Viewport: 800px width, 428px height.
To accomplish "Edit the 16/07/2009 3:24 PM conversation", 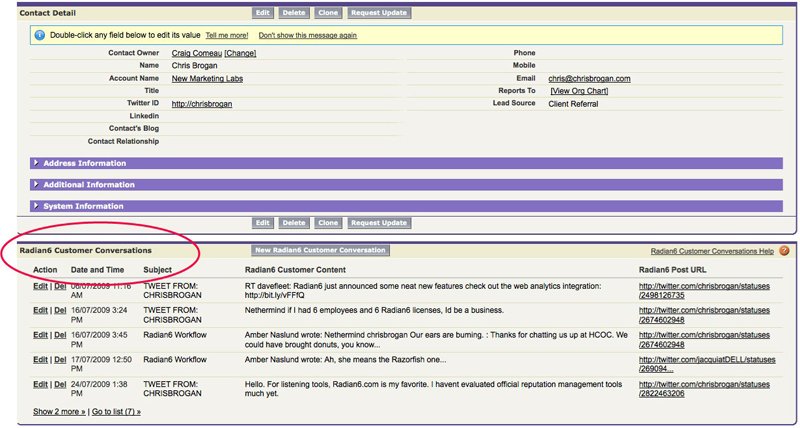I will [40, 310].
